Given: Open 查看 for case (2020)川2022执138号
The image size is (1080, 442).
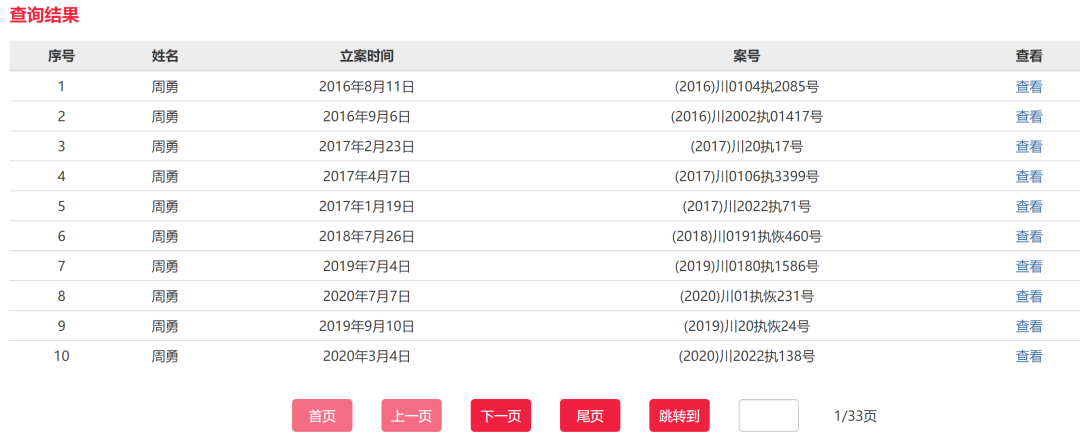Looking at the screenshot, I should click(x=1028, y=356).
